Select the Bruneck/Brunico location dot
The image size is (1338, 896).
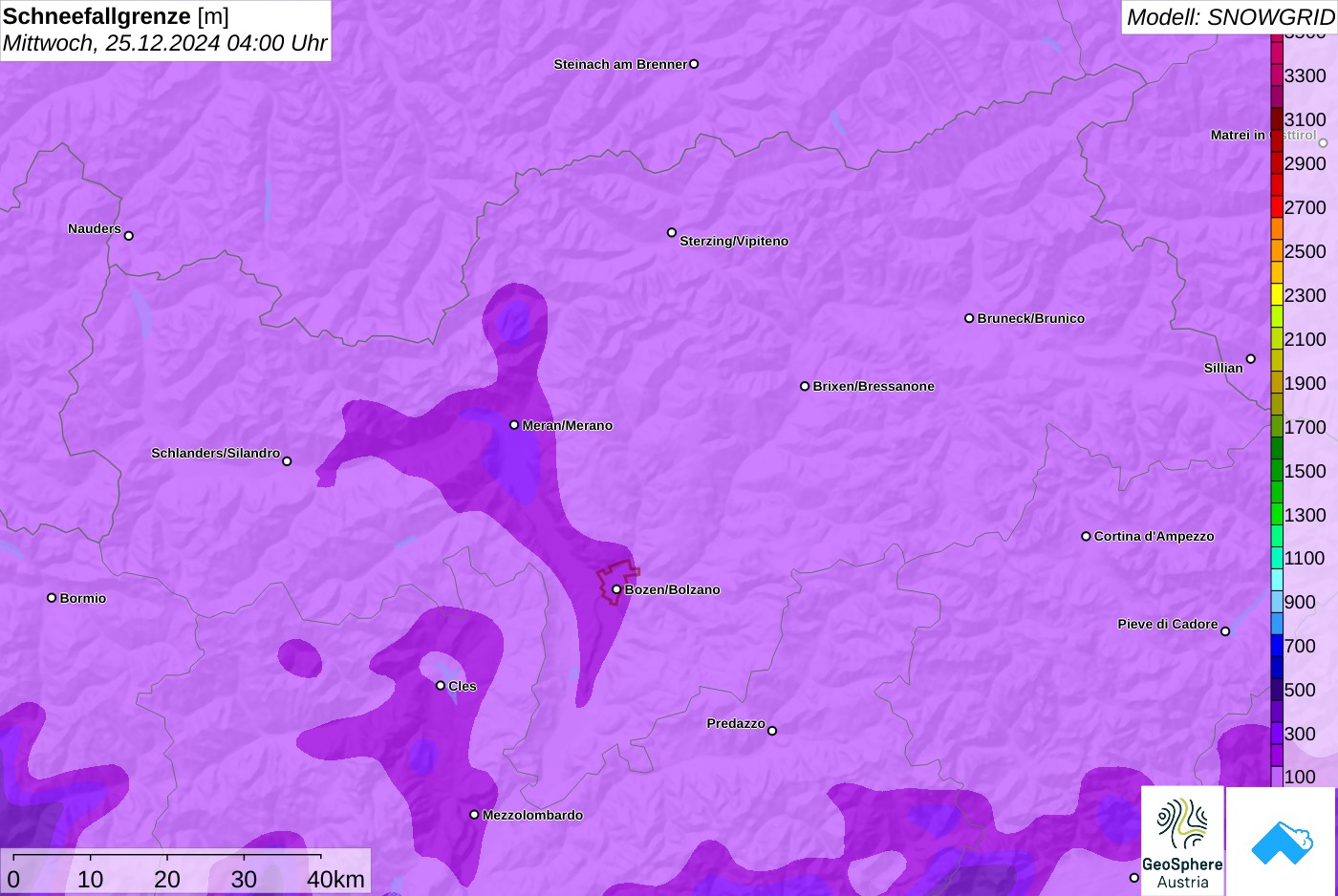pyautogui.click(x=969, y=318)
